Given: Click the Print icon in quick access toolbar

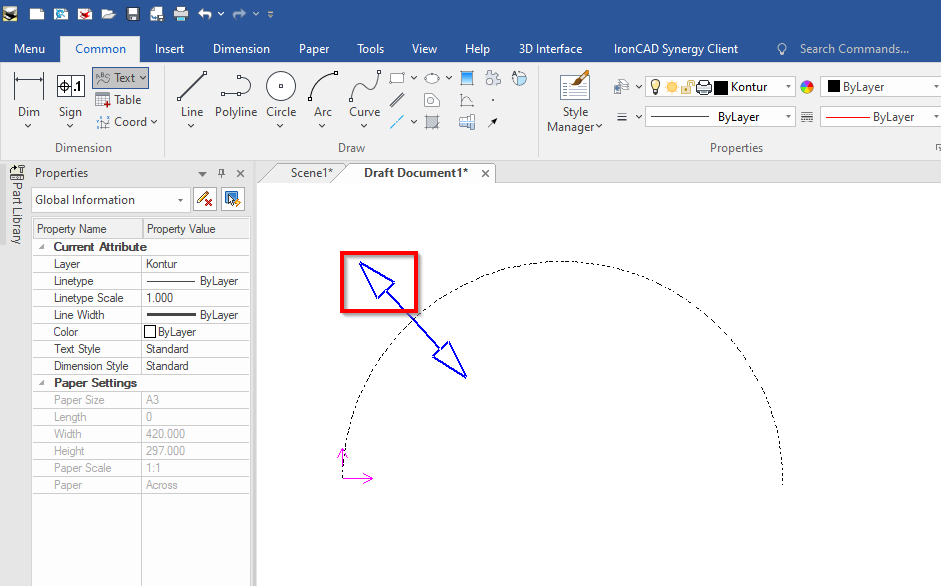Looking at the screenshot, I should (181, 14).
